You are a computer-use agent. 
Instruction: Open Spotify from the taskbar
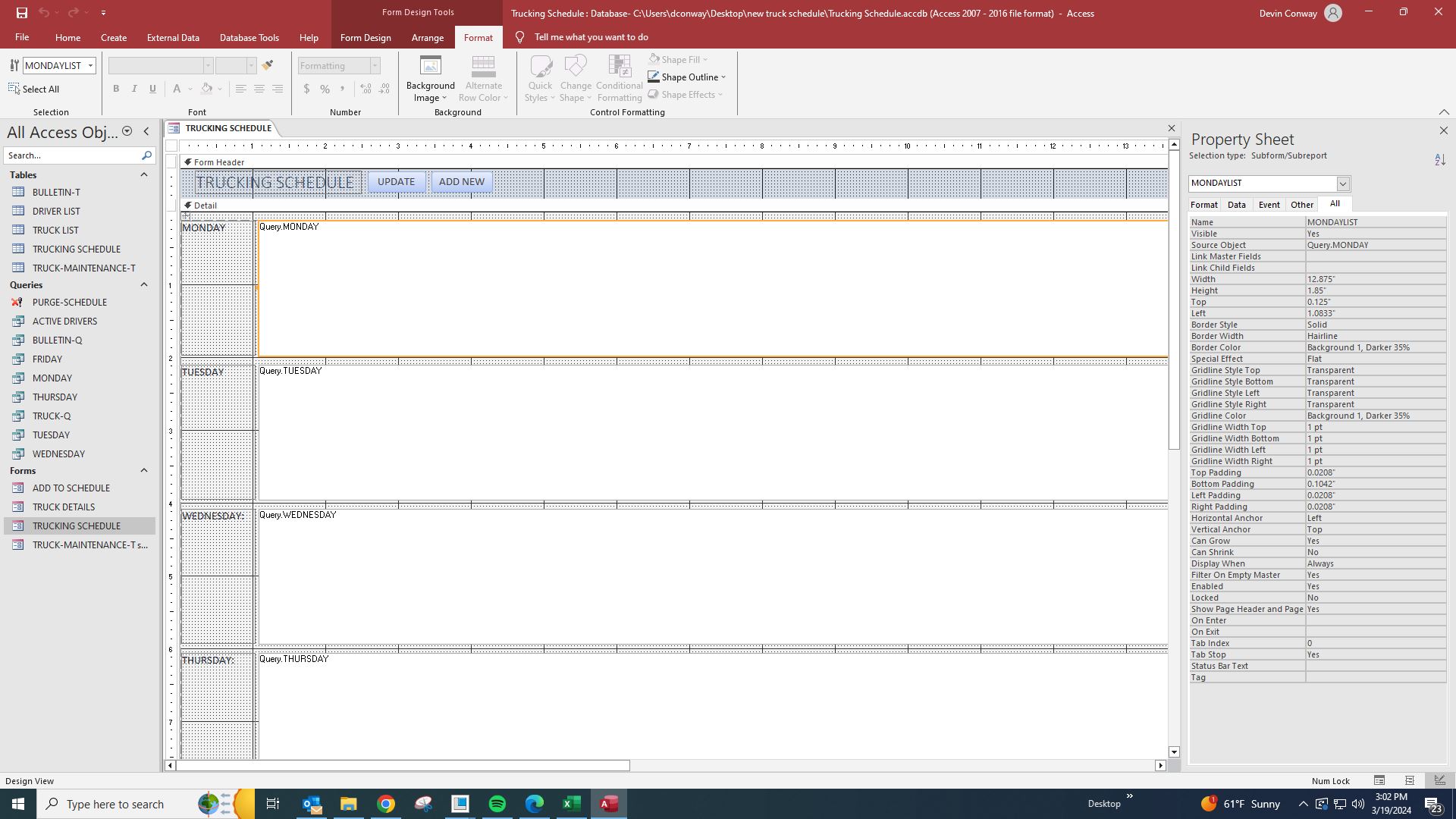pyautogui.click(x=497, y=804)
